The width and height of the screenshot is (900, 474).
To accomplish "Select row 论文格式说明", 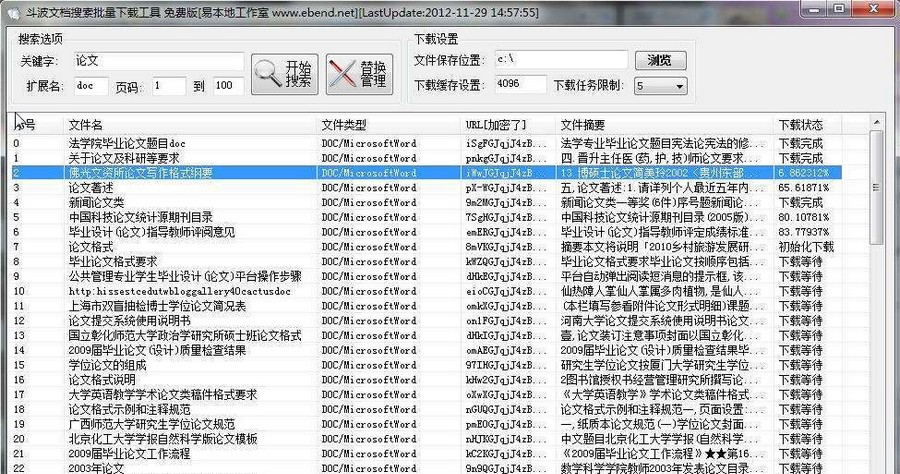I will point(426,380).
